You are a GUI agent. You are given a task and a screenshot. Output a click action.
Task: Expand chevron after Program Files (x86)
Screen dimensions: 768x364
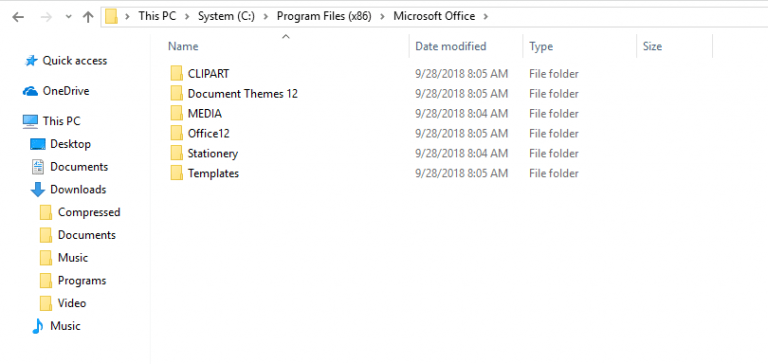tap(382, 17)
